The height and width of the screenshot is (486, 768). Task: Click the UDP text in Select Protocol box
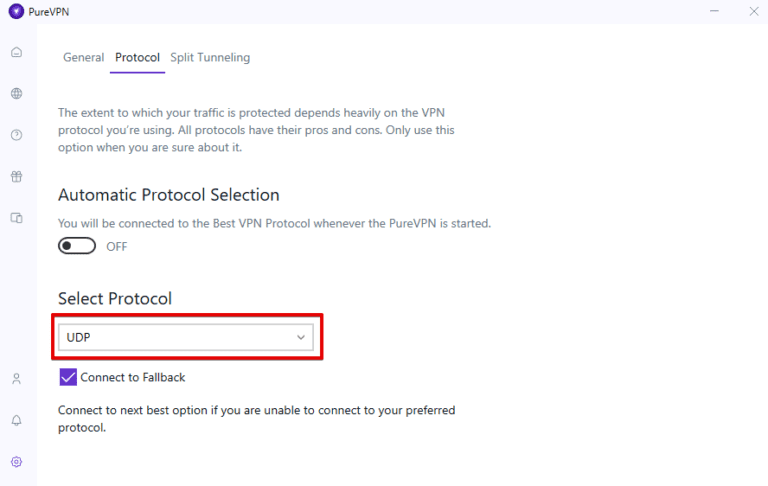tap(79, 338)
